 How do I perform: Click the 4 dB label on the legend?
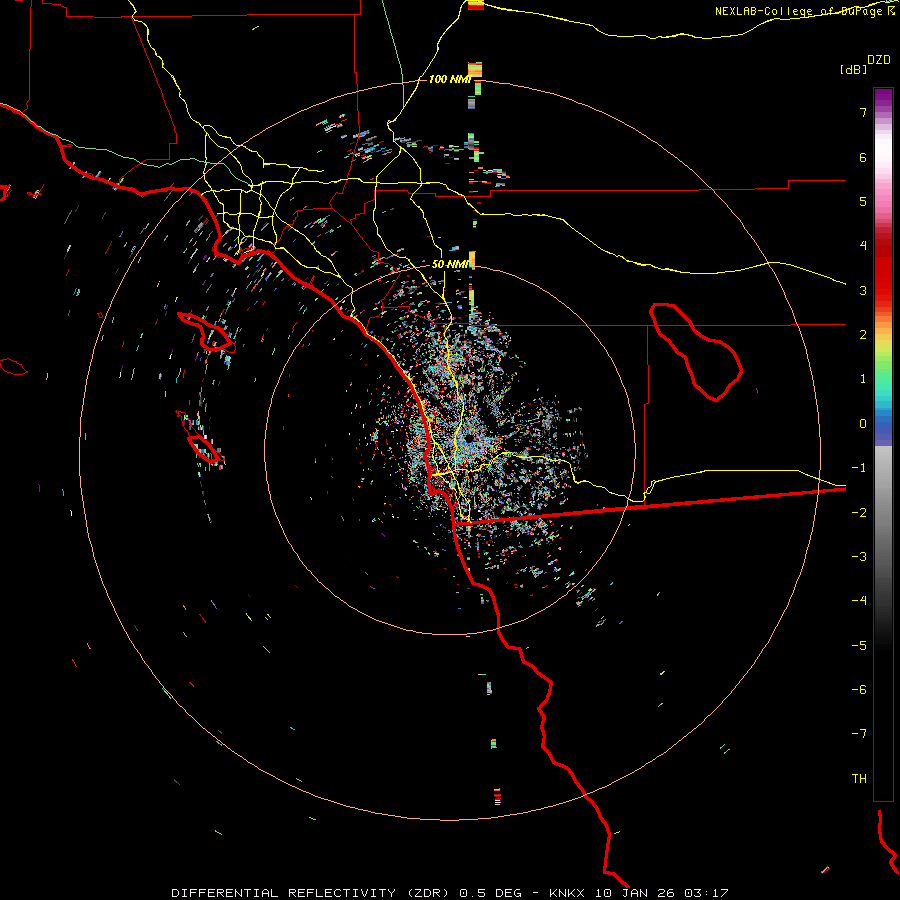tap(863, 246)
